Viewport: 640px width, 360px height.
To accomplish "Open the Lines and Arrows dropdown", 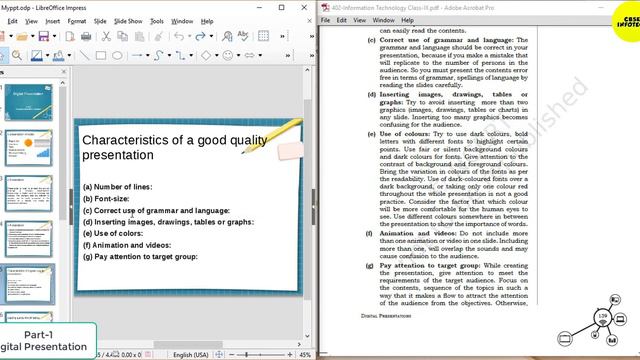I will (x=147, y=55).
